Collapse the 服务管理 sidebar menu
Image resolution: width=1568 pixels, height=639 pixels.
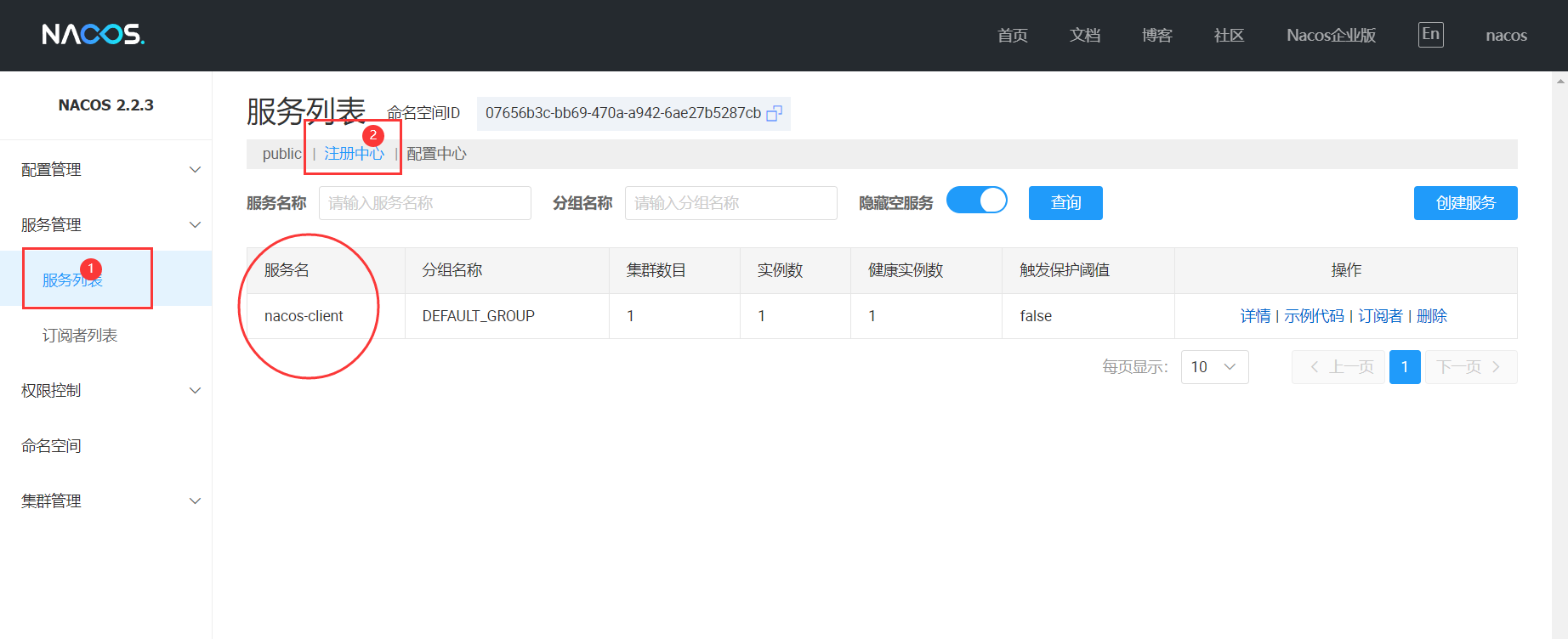(105, 225)
